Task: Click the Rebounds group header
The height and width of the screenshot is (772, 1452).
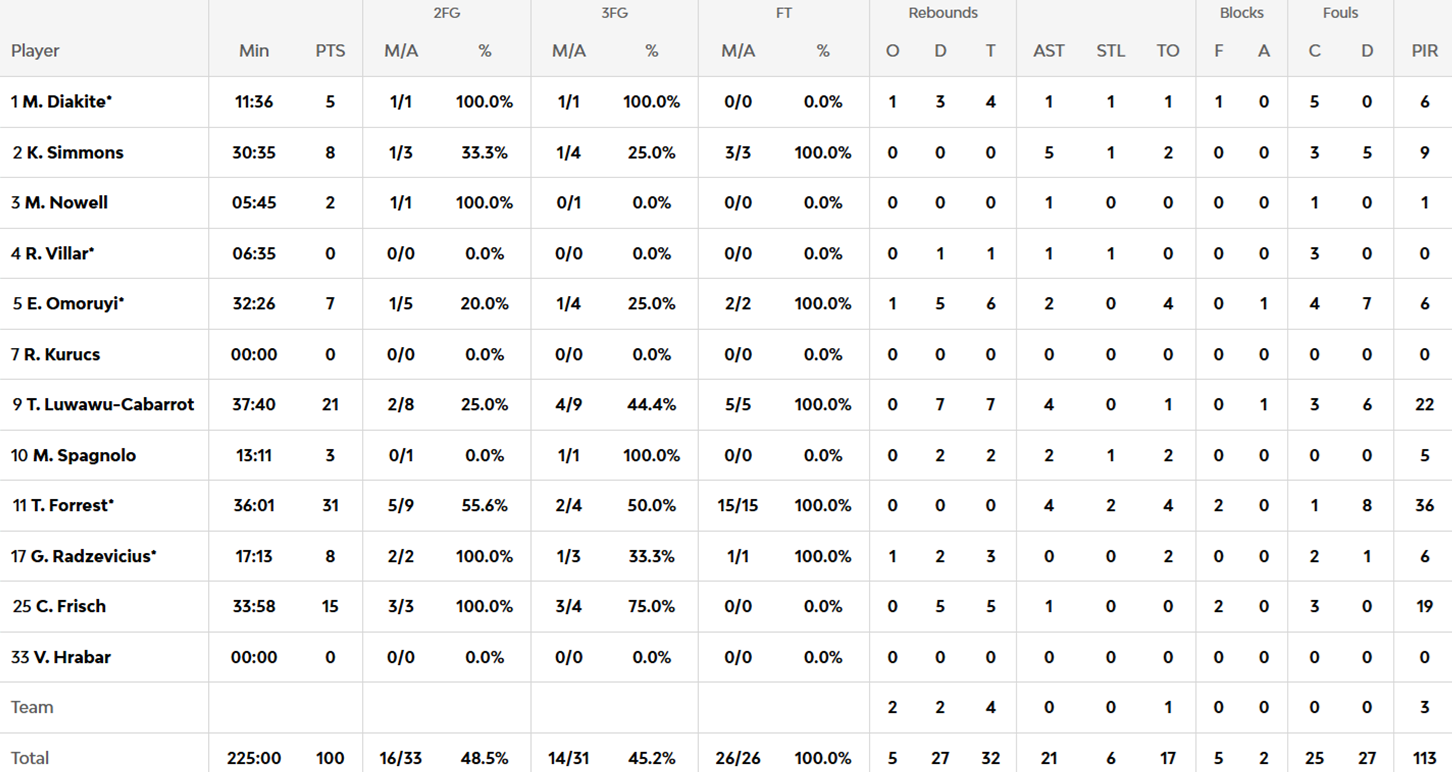Action: [x=942, y=13]
